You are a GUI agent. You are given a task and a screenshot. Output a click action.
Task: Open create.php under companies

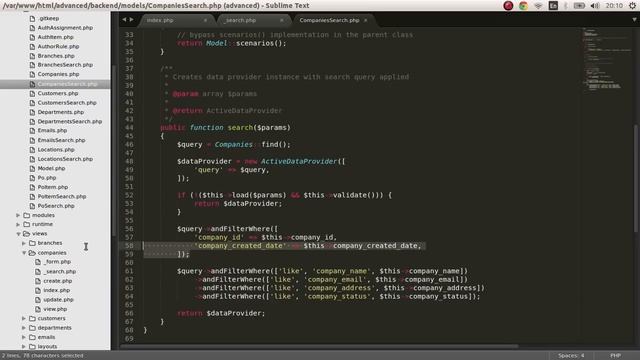click(x=58, y=281)
